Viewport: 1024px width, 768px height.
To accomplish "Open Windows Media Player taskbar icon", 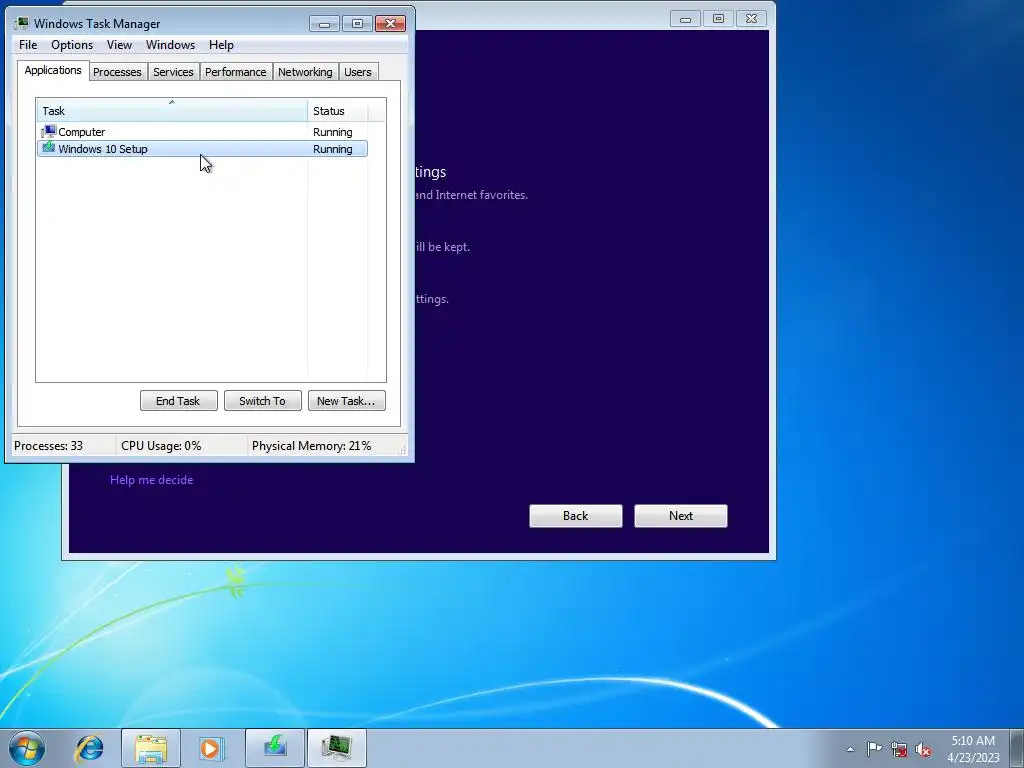I will pyautogui.click(x=211, y=748).
